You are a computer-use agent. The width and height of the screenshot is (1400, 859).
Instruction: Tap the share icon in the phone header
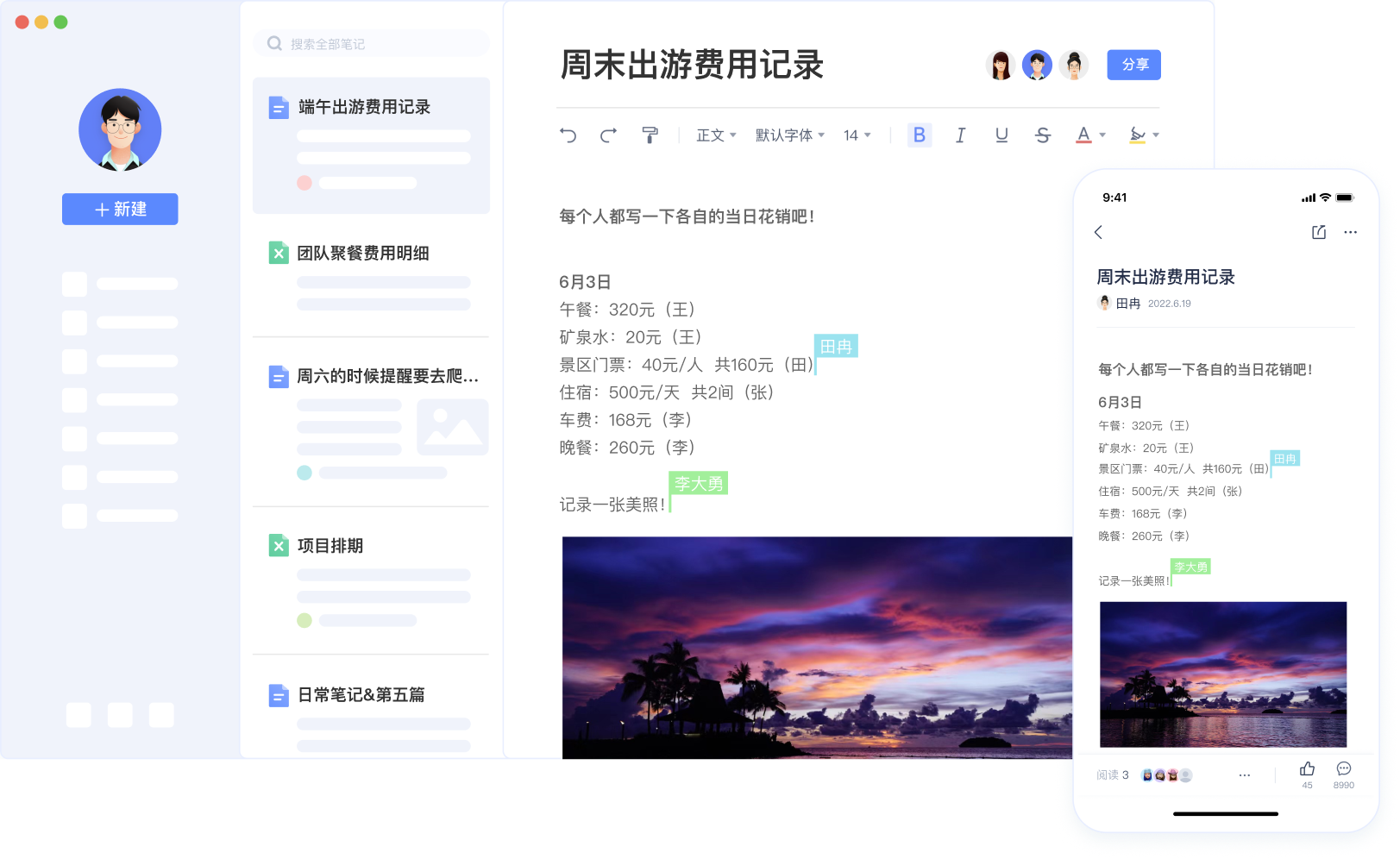click(x=1316, y=232)
